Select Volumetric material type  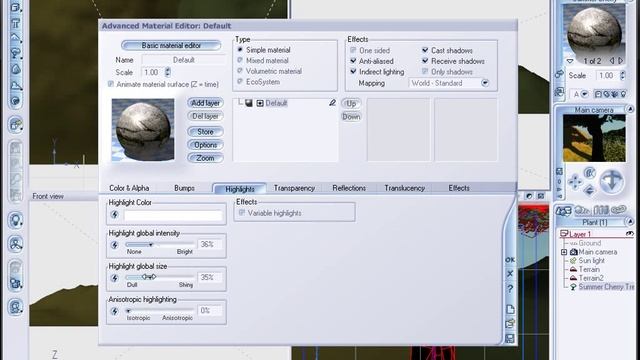240,71
